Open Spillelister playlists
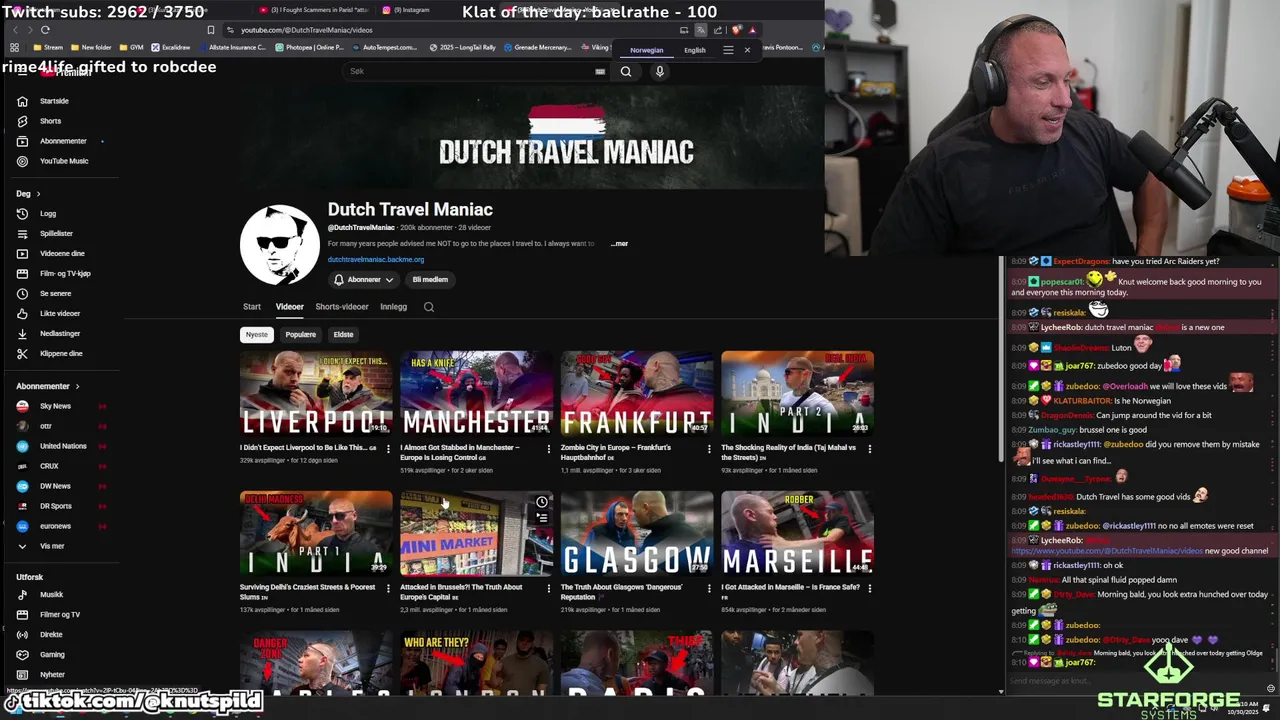Viewport: 1280px width, 720px height. [x=56, y=234]
